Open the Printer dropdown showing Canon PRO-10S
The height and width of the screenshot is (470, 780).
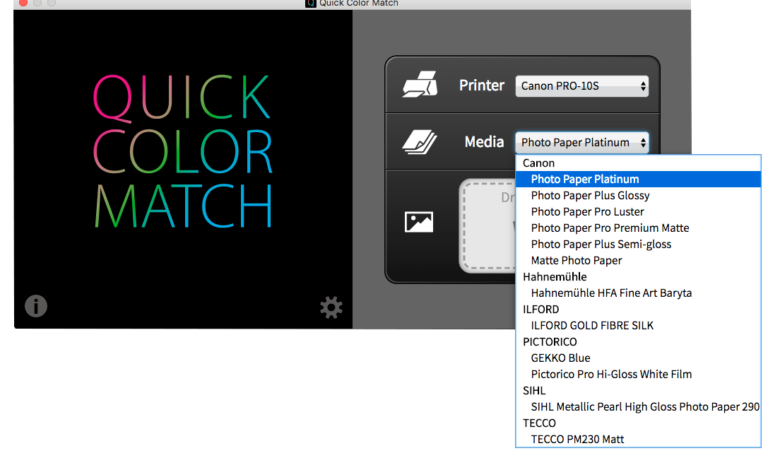click(582, 86)
